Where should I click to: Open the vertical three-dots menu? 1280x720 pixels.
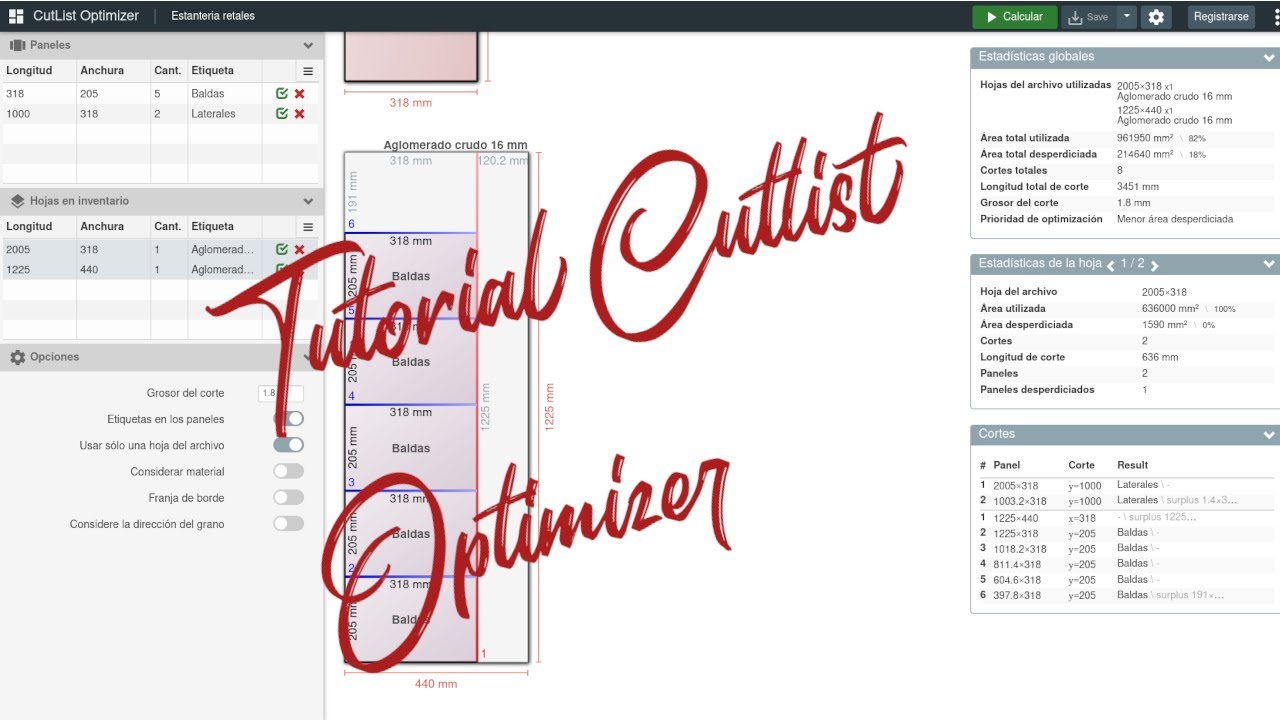pyautogui.click(x=1275, y=16)
